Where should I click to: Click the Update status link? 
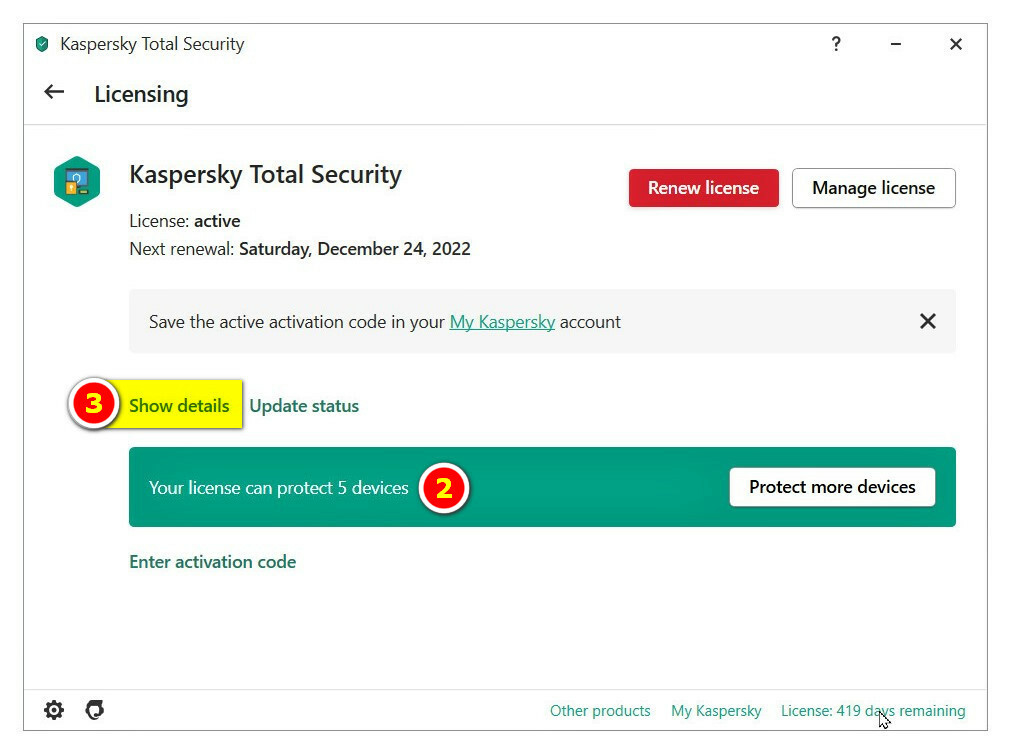(x=304, y=406)
